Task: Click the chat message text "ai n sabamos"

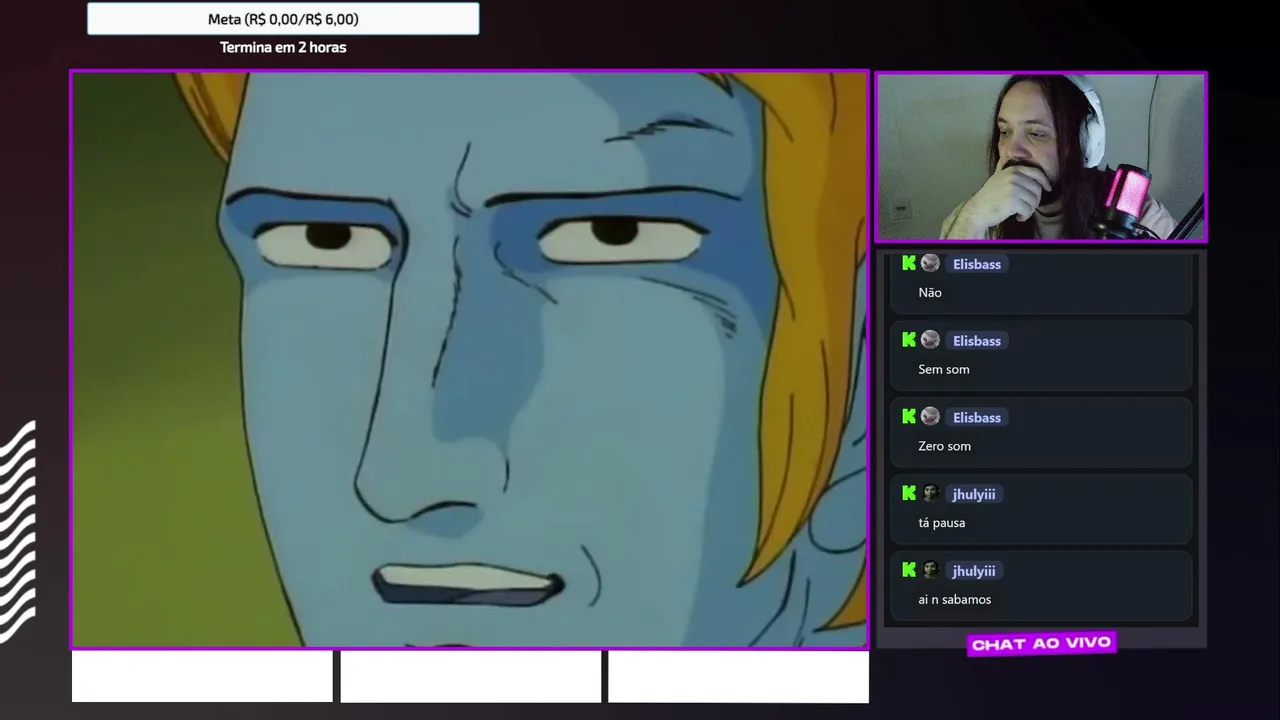Action: click(x=955, y=599)
